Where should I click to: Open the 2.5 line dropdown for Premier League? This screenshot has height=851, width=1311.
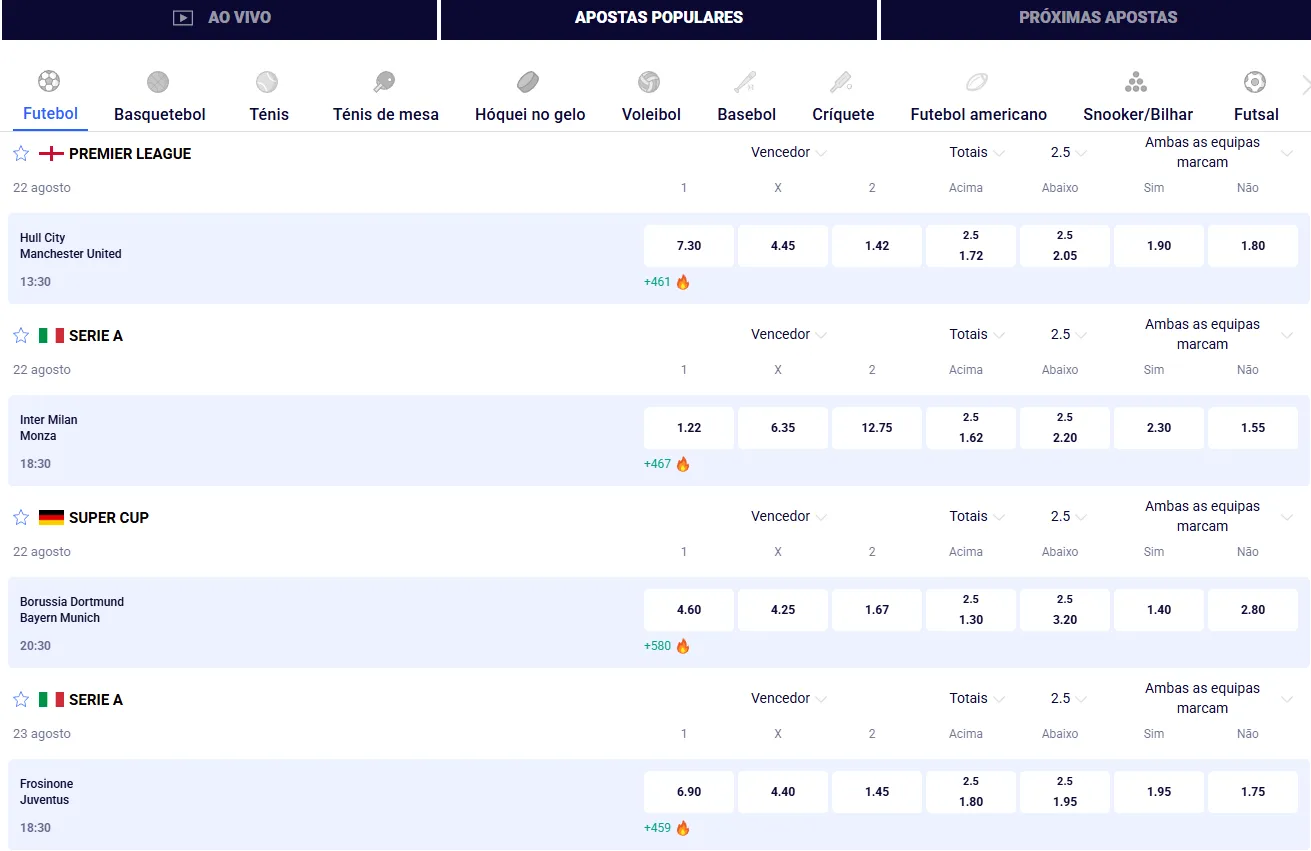[x=1068, y=152]
